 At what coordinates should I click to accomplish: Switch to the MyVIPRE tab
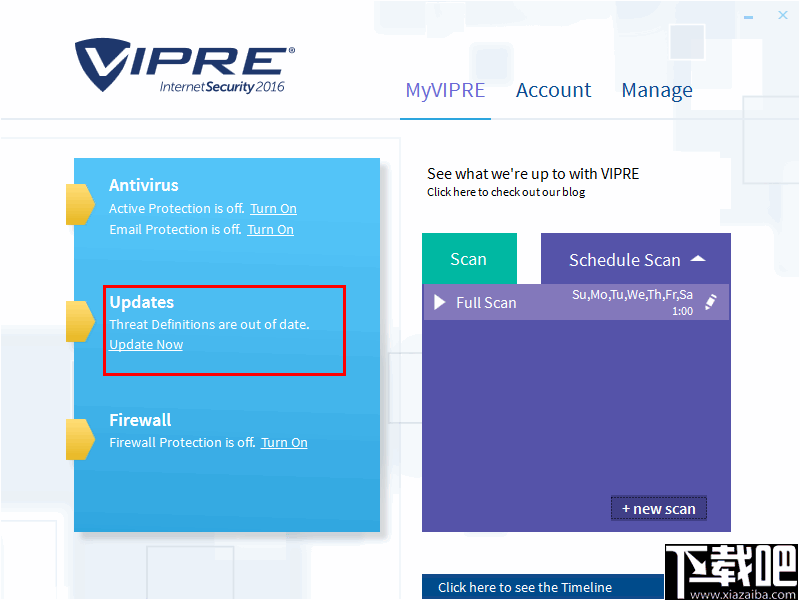[445, 90]
